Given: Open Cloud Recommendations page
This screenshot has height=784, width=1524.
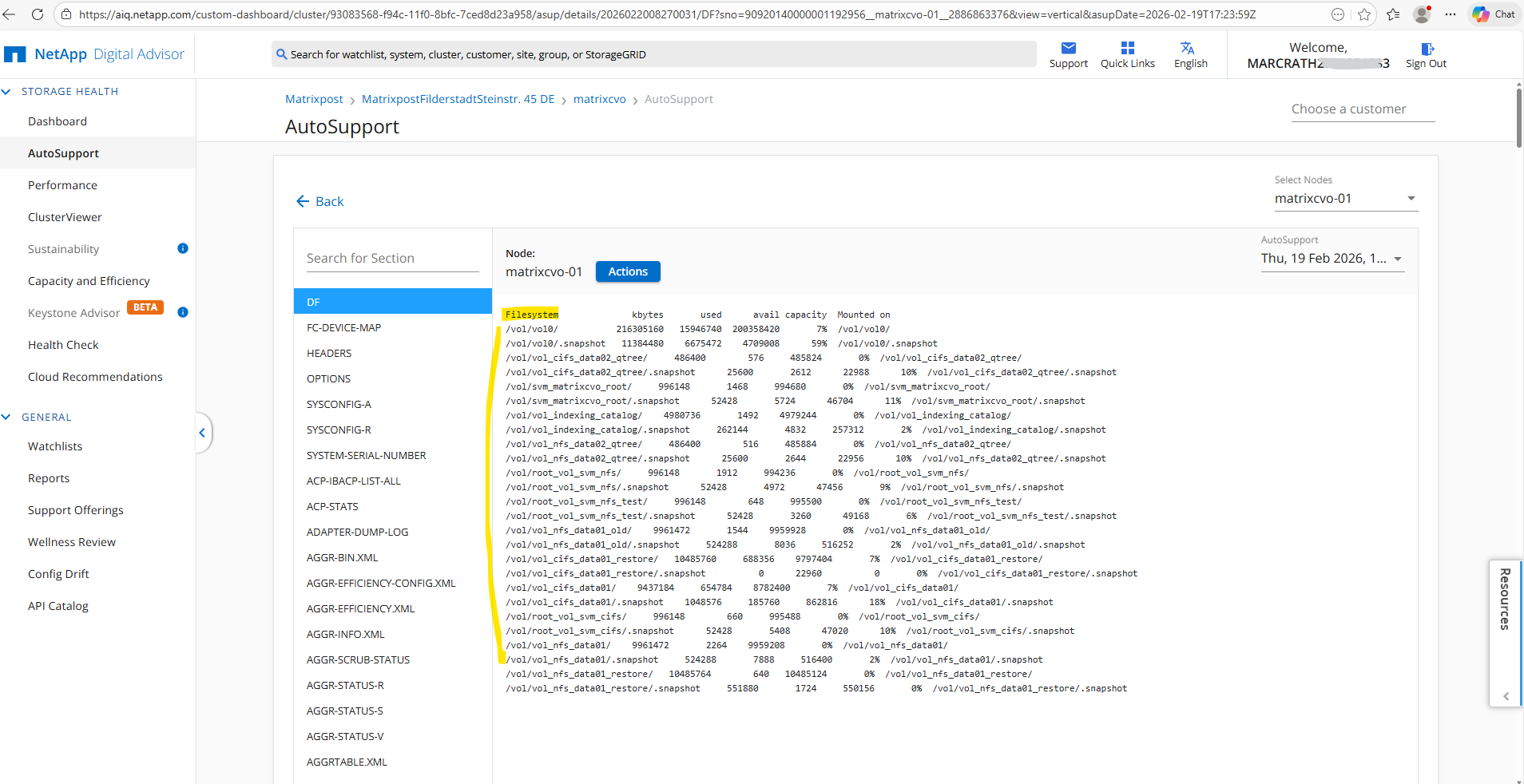Looking at the screenshot, I should pyautogui.click(x=95, y=377).
